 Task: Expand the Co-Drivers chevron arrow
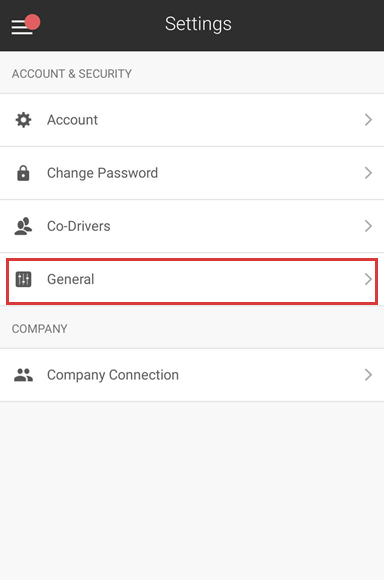pos(368,226)
